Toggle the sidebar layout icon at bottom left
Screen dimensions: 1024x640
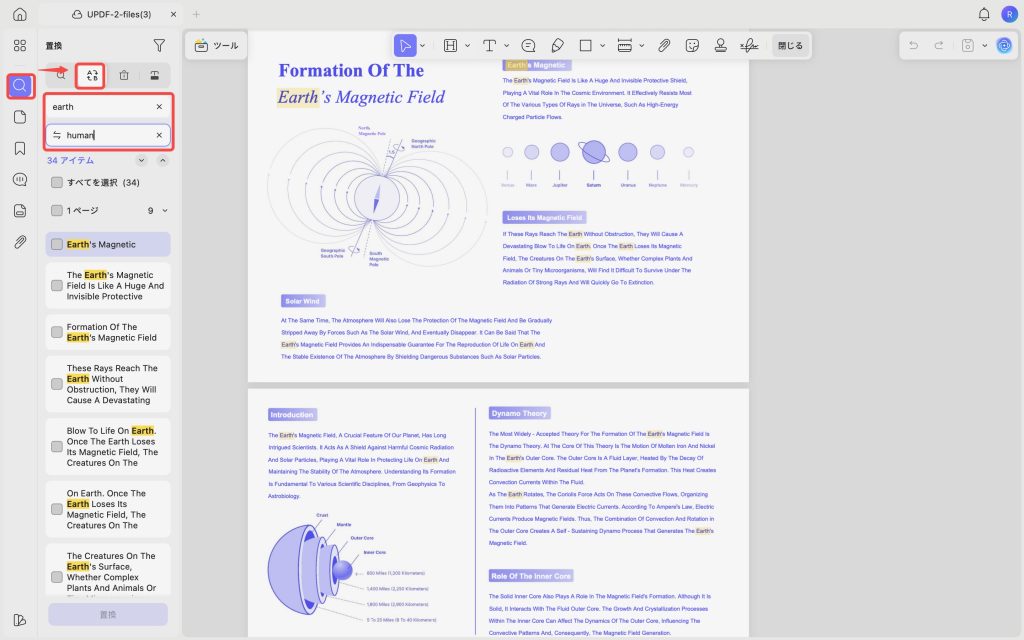[20, 620]
